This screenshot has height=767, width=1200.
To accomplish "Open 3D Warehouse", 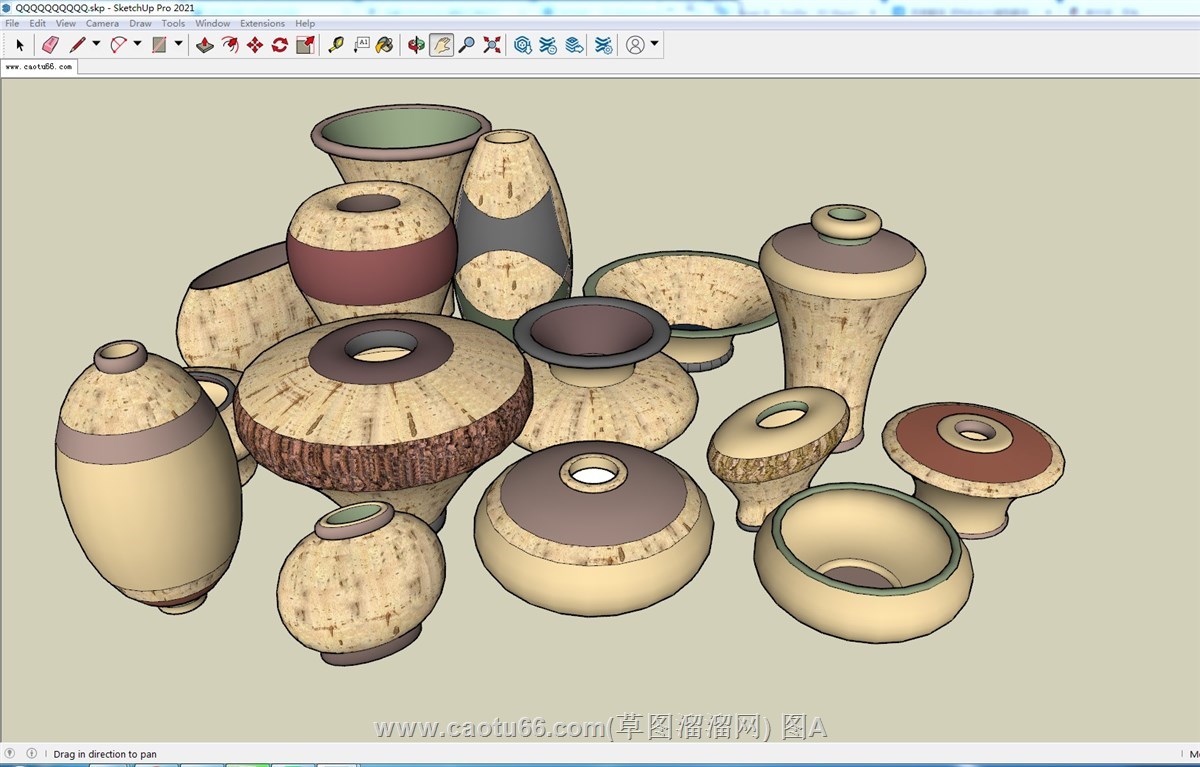I will pos(523,45).
